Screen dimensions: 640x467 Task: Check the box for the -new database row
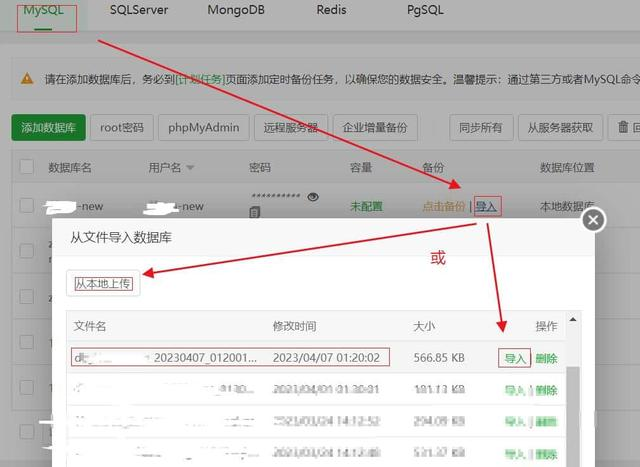click(27, 206)
